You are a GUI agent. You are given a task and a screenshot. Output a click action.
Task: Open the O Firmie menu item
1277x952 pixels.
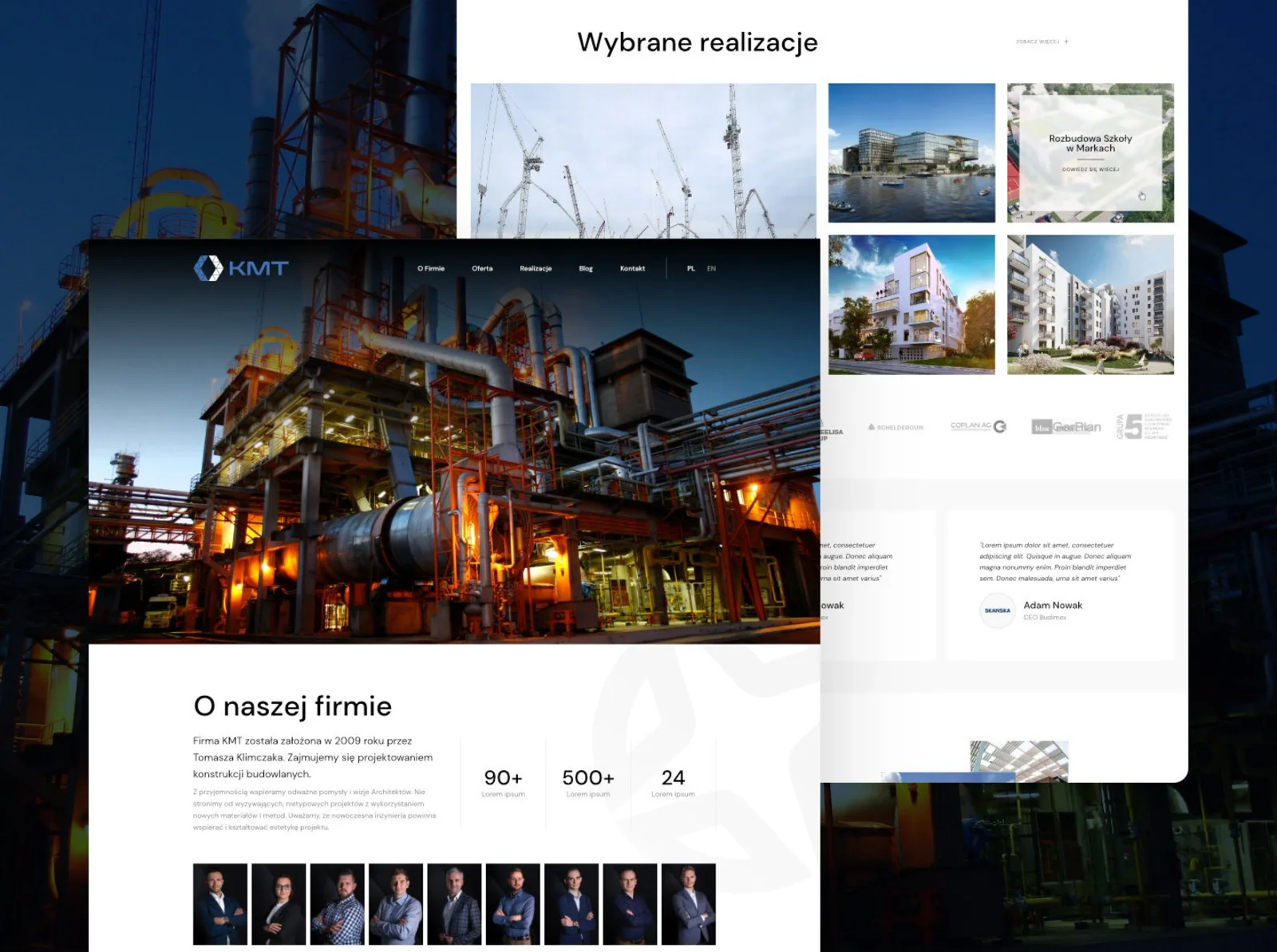click(x=431, y=269)
